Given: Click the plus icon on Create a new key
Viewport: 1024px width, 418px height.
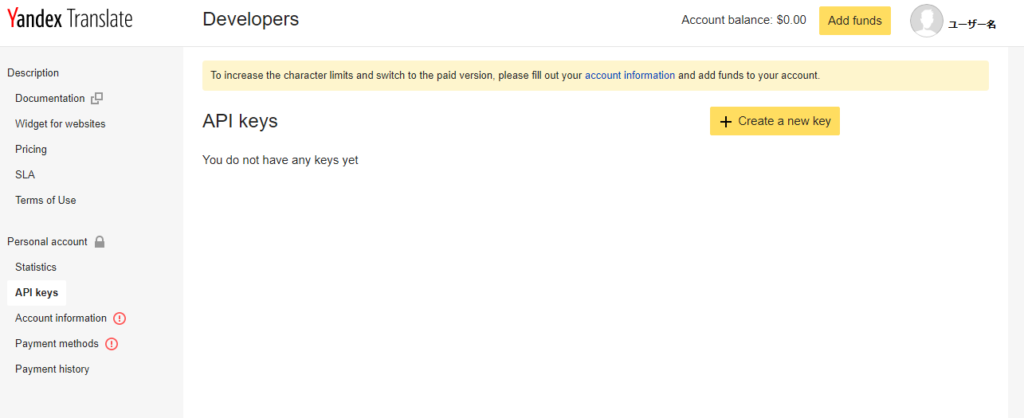Looking at the screenshot, I should (726, 121).
